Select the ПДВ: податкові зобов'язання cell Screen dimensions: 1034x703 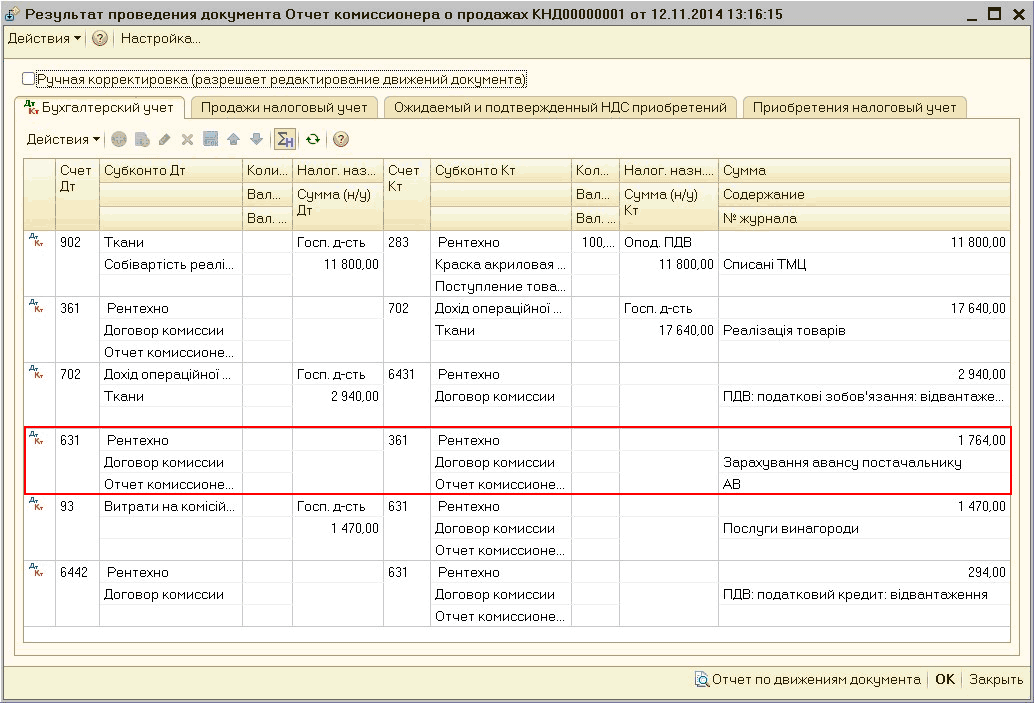click(864, 396)
